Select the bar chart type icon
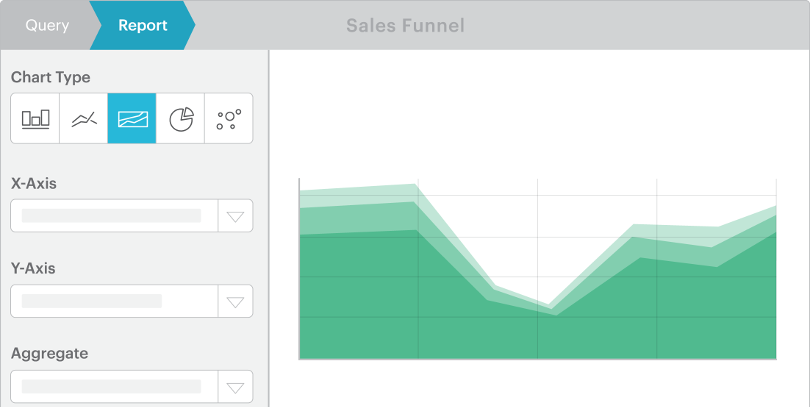810x407 pixels. pos(35,119)
